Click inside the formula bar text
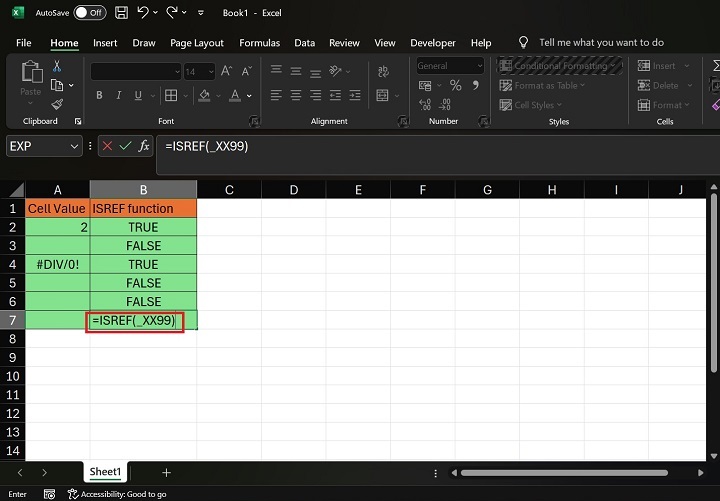720x501 pixels. [x=207, y=146]
